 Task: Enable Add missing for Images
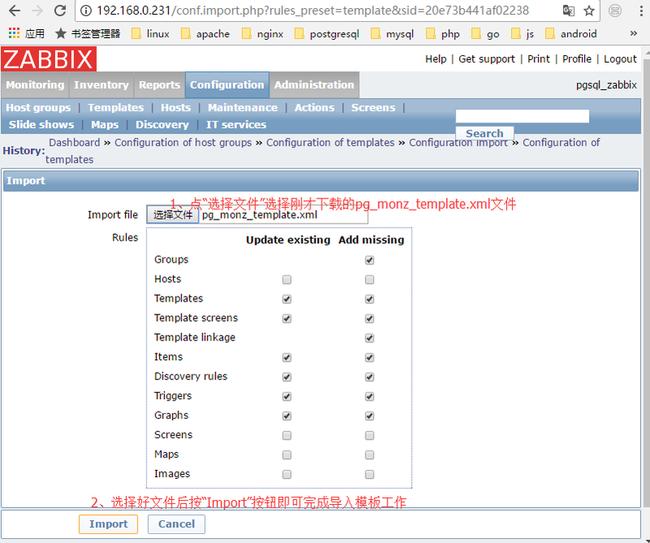point(370,474)
